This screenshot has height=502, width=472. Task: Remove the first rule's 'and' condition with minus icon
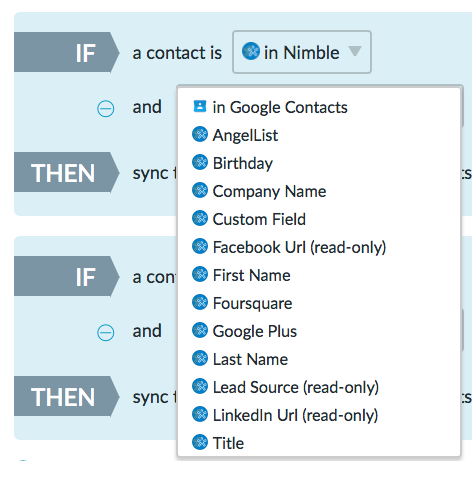[x=106, y=109]
